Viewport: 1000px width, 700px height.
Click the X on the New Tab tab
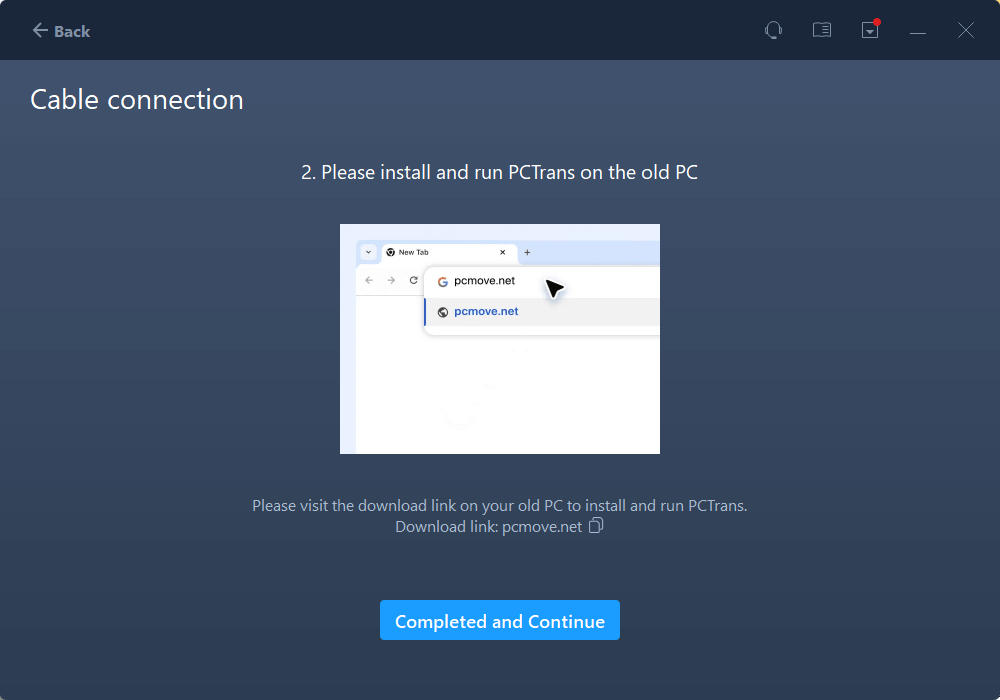tap(503, 252)
